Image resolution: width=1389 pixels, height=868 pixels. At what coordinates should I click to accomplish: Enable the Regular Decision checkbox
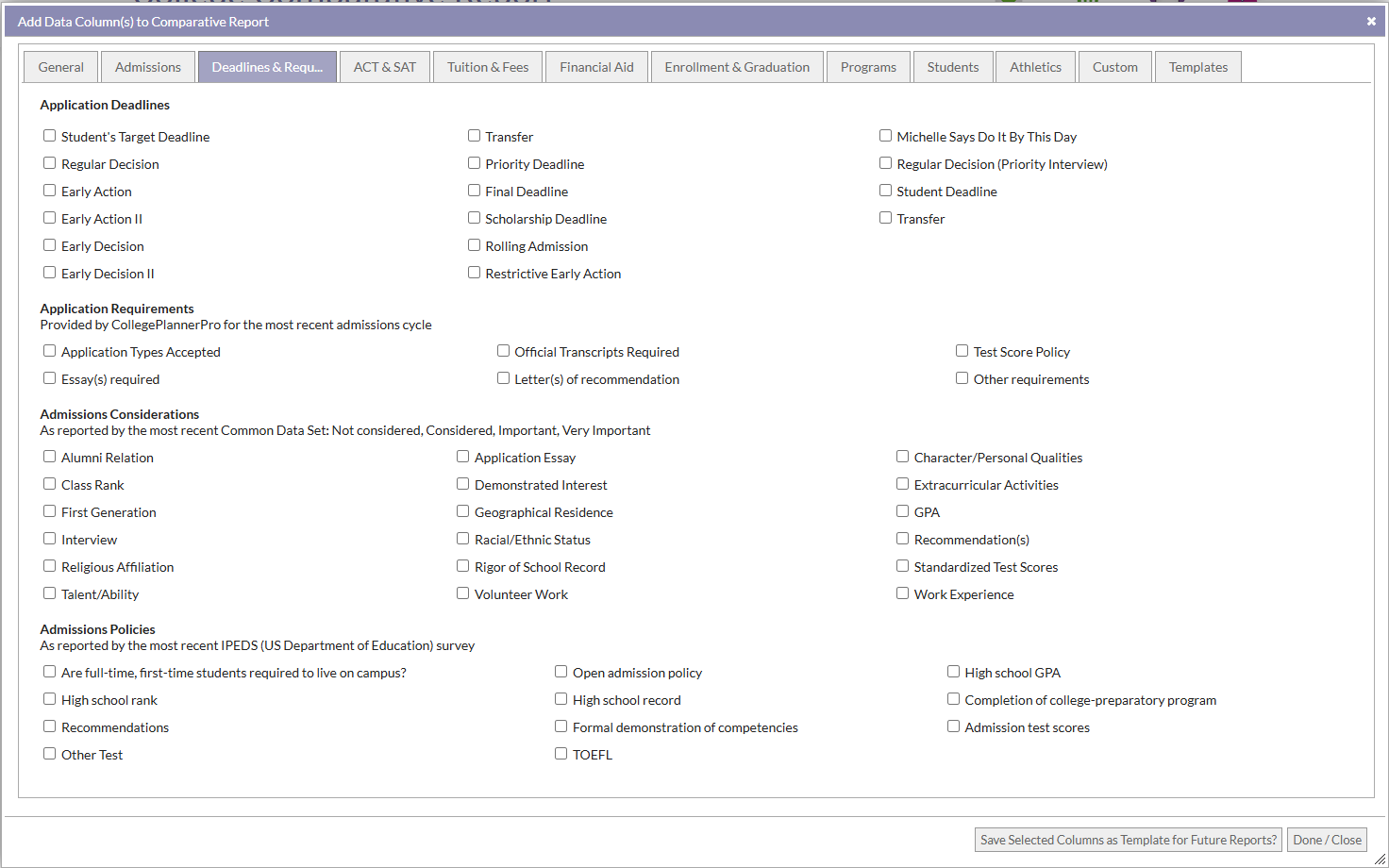49,163
